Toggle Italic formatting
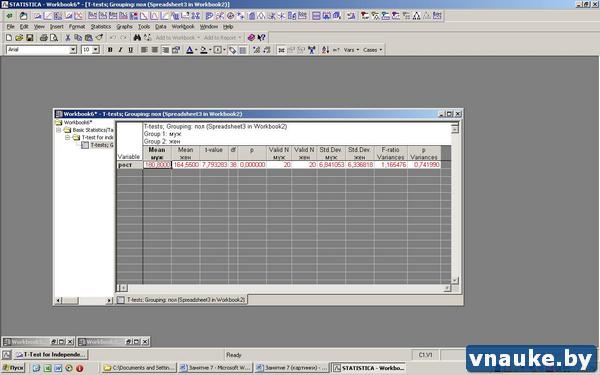The height and width of the screenshot is (375, 600). (x=120, y=50)
